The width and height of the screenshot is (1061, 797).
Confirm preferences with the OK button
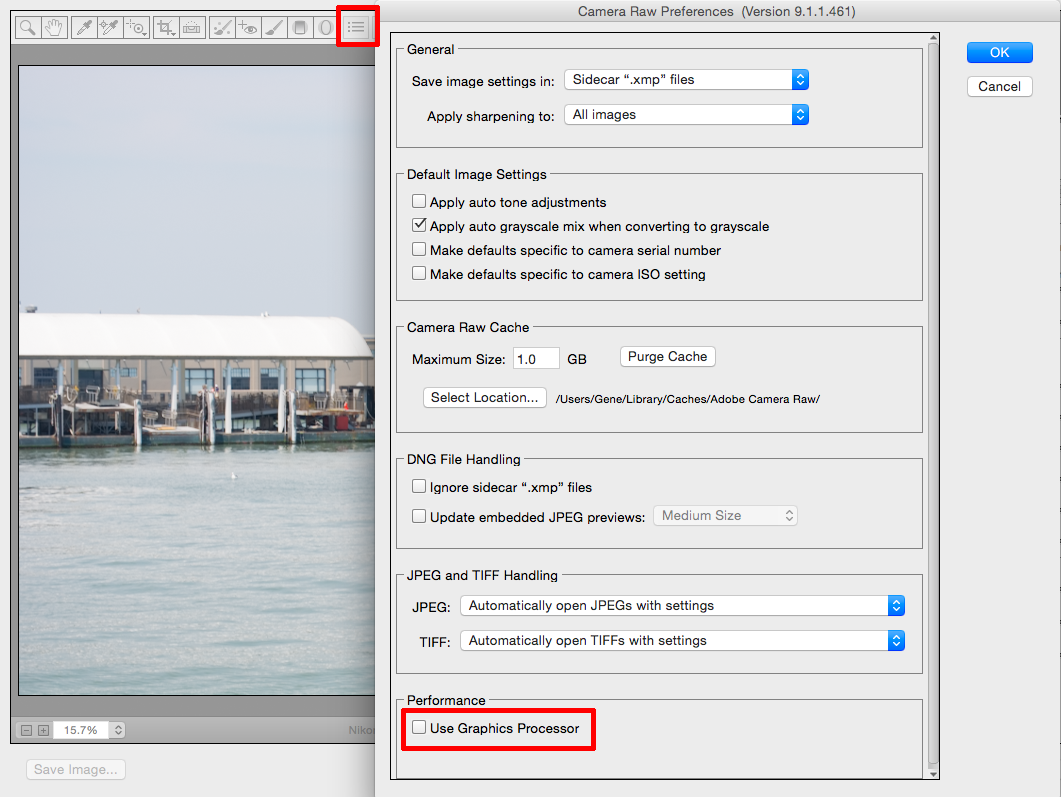999,52
